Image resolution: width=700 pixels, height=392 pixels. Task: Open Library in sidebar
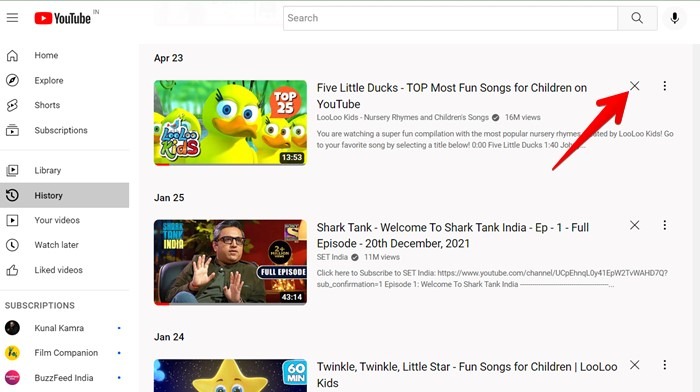click(65, 170)
